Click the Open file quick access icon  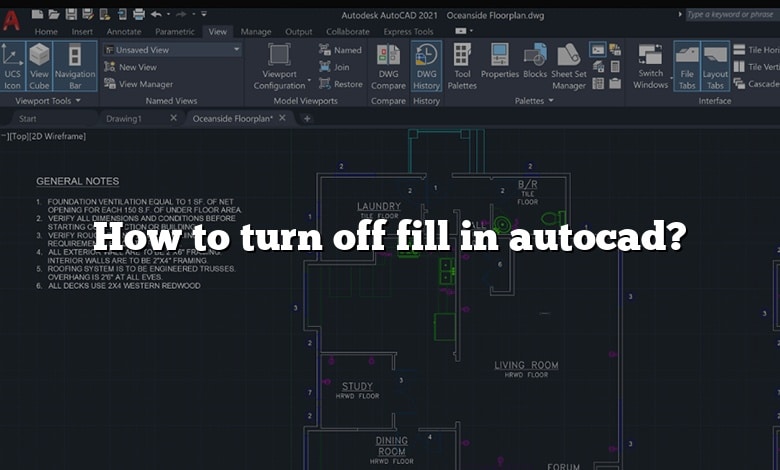pyautogui.click(x=54, y=14)
